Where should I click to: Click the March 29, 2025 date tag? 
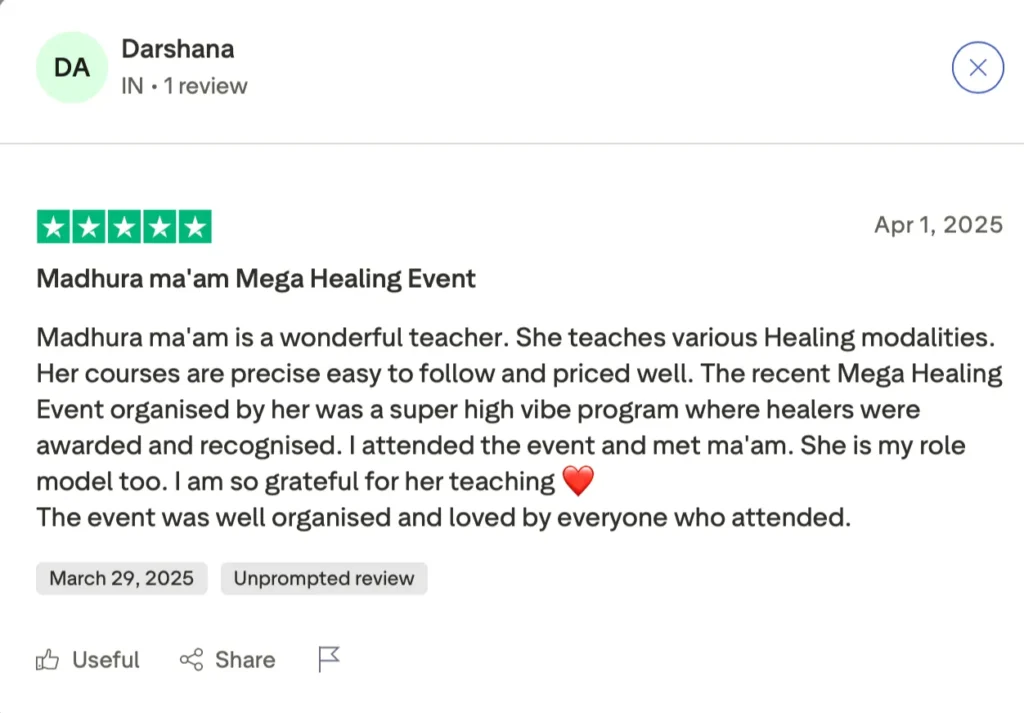tap(121, 578)
